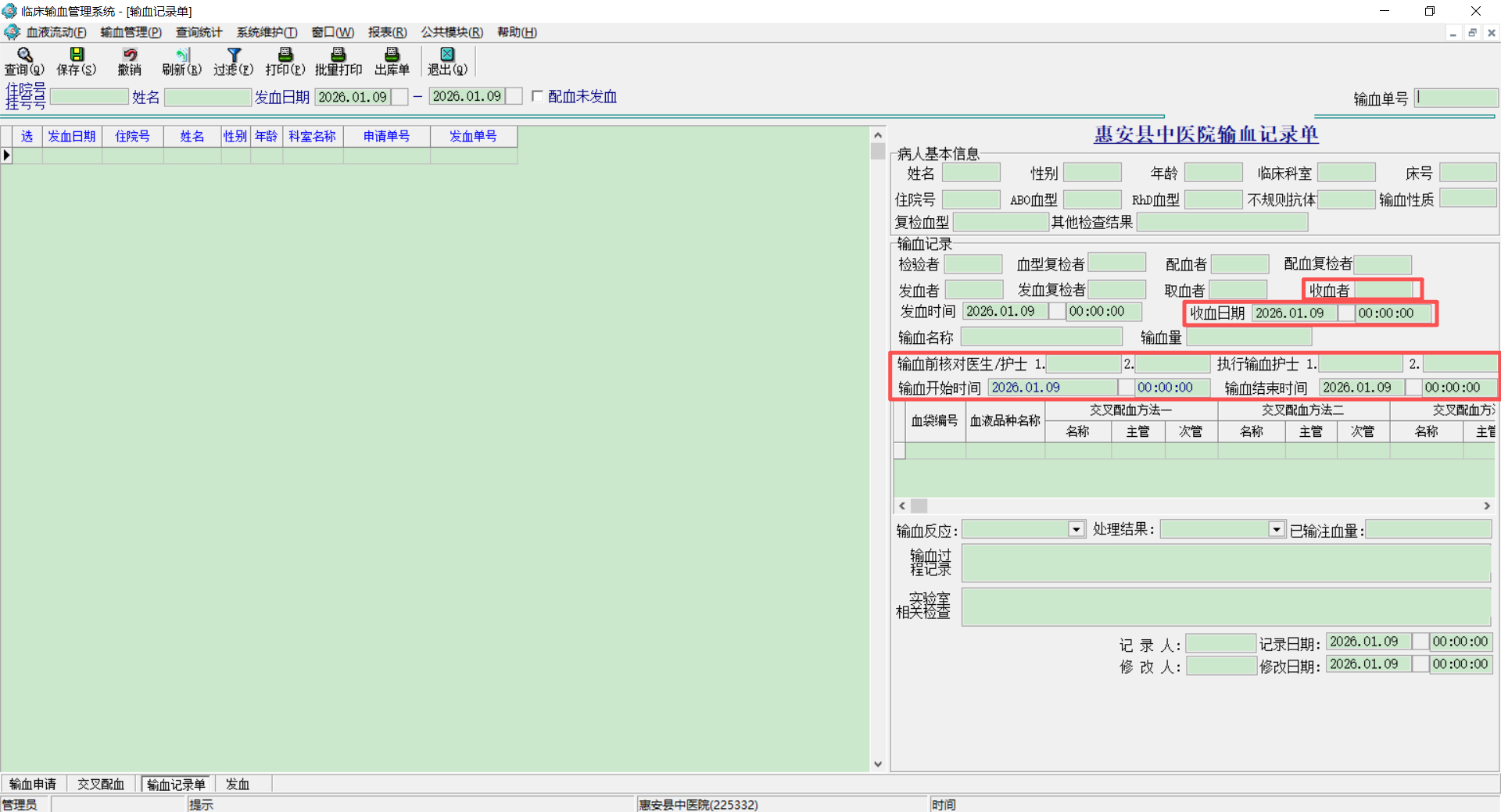The height and width of the screenshot is (812, 1501).
Task: Click the 发血单号 column header
Action: 473,137
